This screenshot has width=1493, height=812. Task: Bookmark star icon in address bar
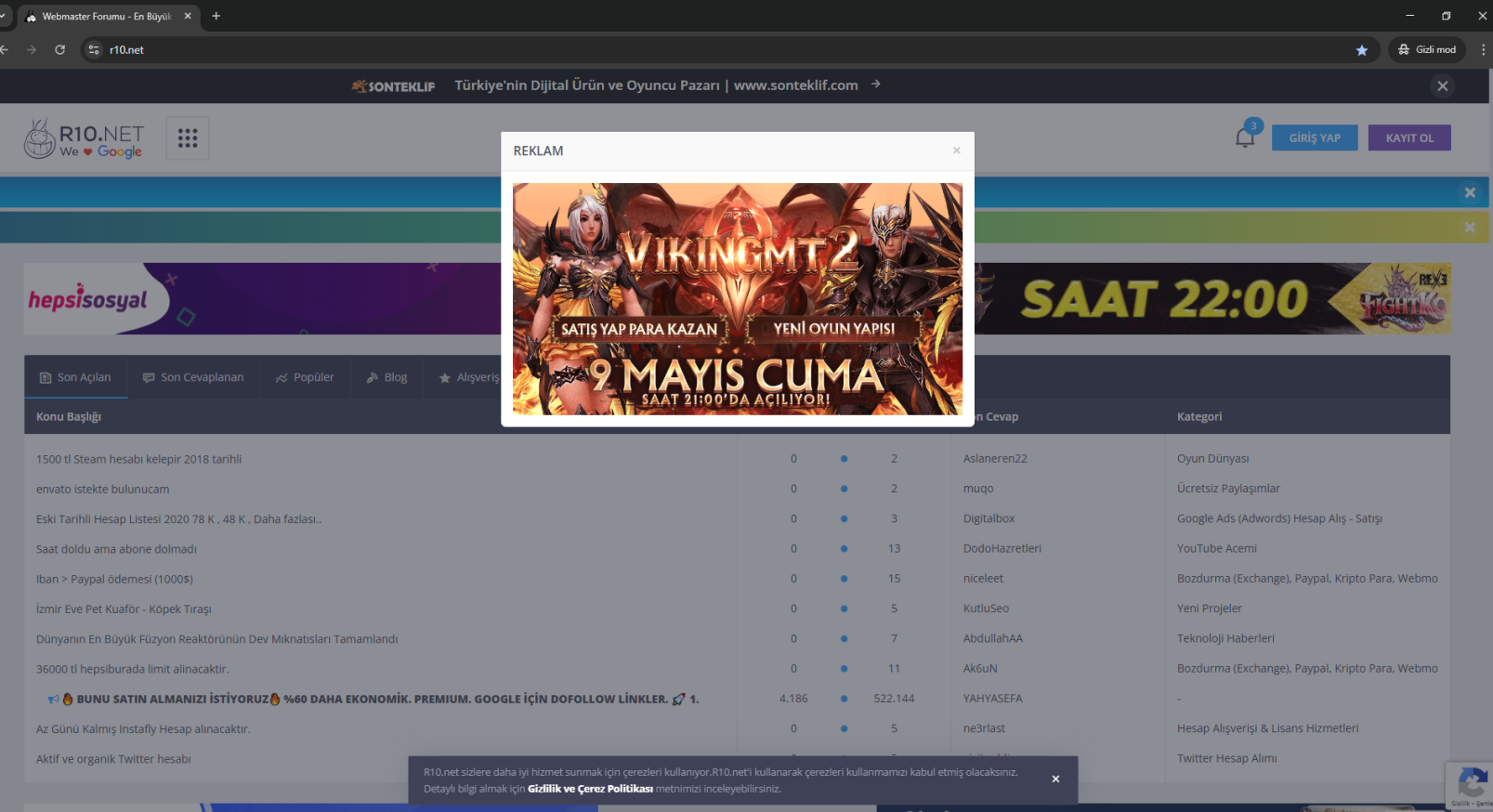1361,50
